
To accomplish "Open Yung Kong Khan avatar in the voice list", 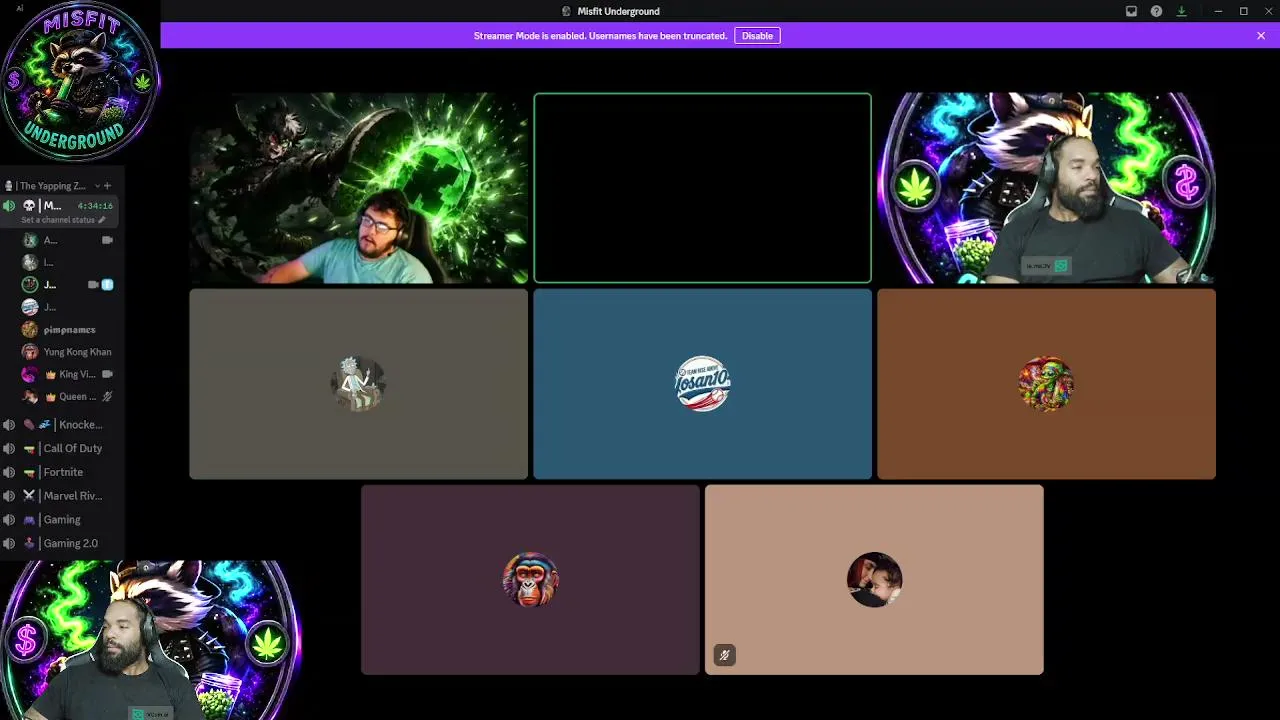I will click(30, 352).
